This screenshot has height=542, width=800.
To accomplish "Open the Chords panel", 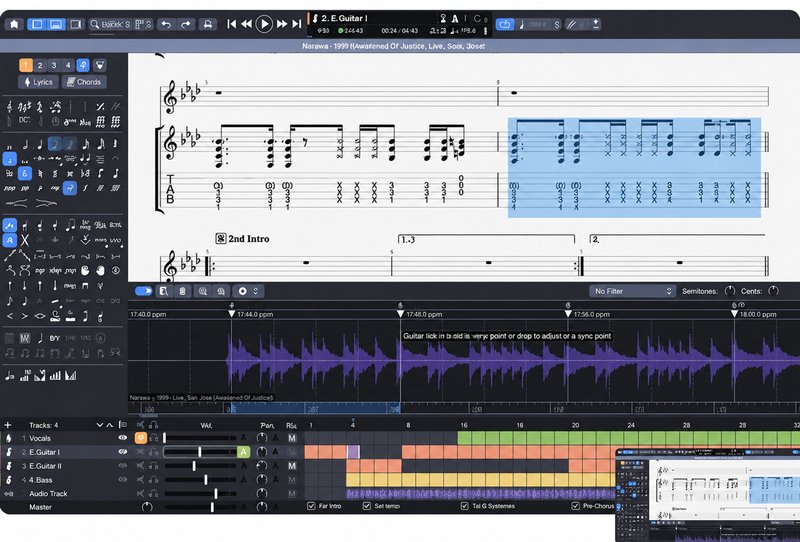I will pyautogui.click(x=84, y=82).
